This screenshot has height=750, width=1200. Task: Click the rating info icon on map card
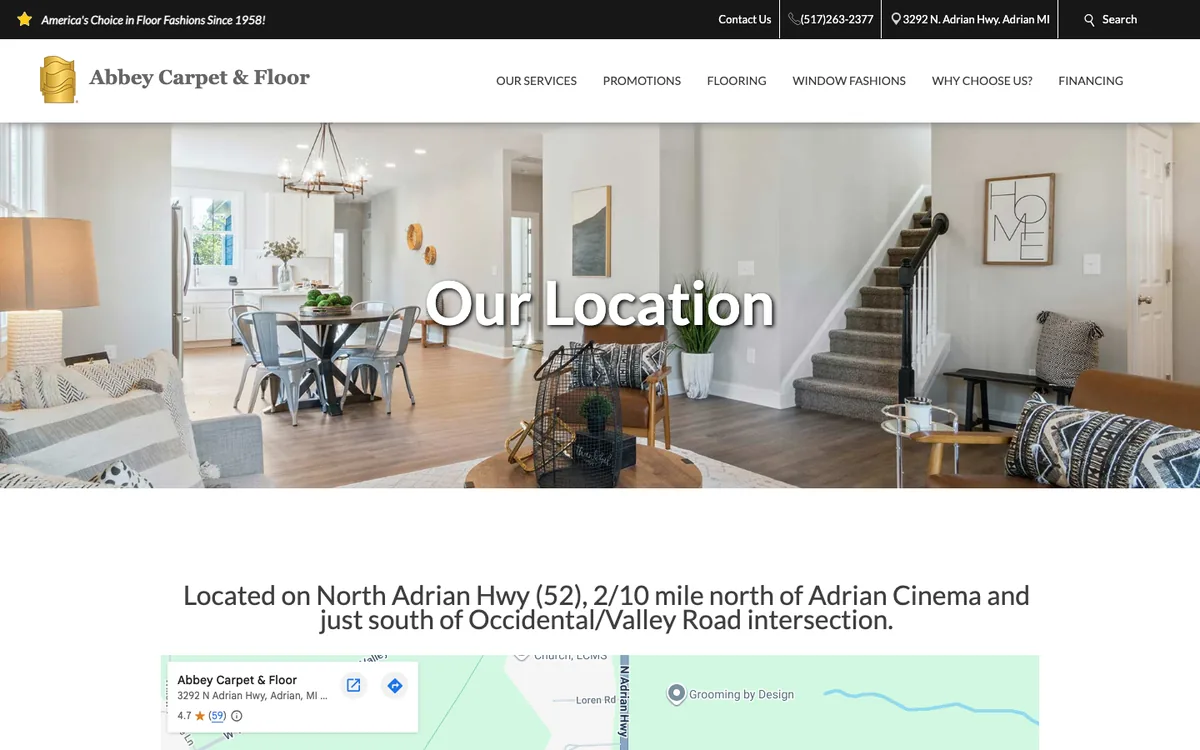[x=237, y=716]
